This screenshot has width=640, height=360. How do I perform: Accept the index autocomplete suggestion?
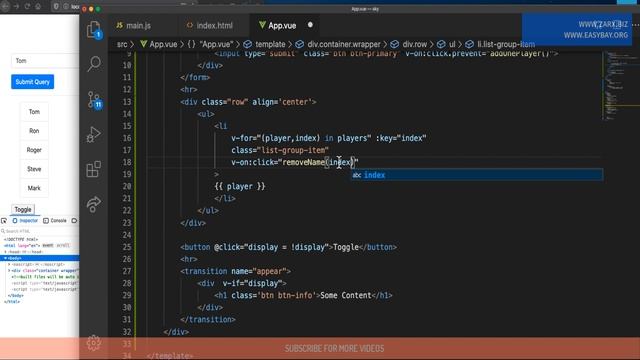[477, 175]
